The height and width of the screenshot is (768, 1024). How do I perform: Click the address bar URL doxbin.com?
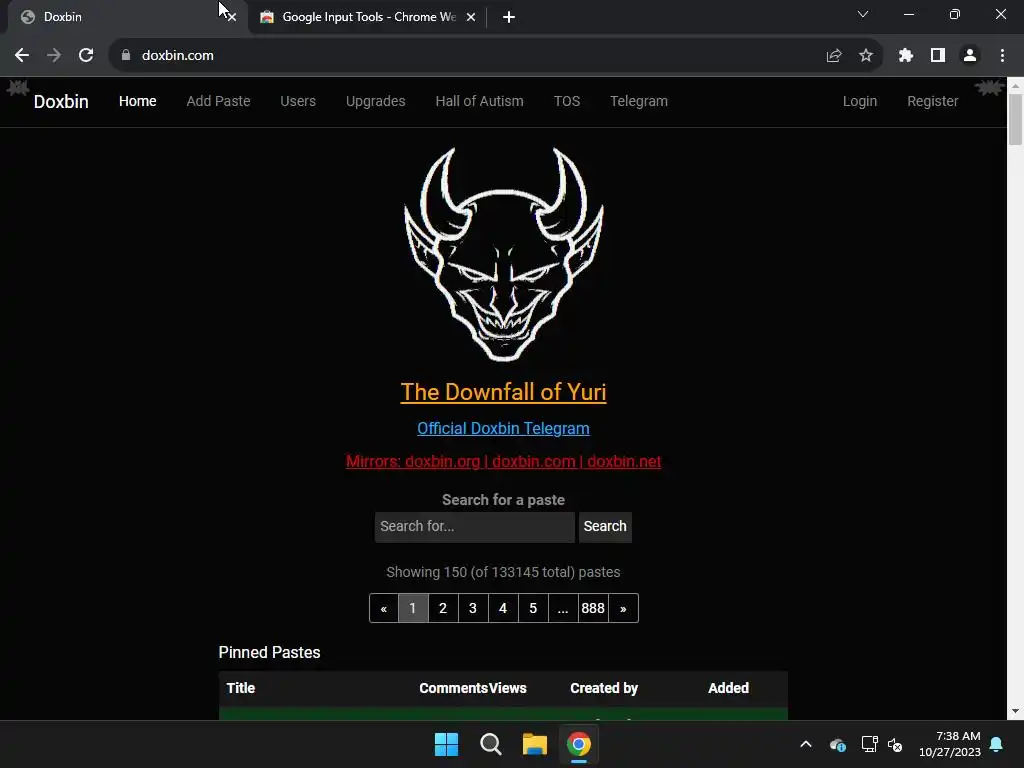pos(178,56)
